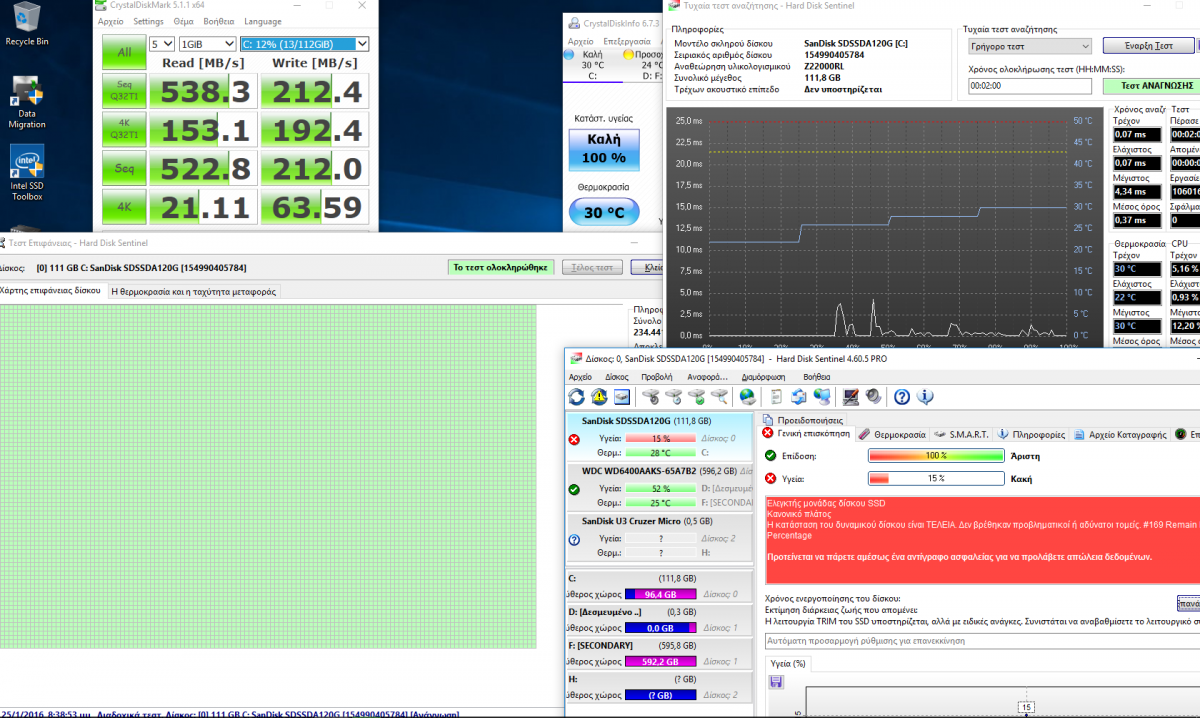Click the All button in CrystalDiskMark

coord(124,52)
